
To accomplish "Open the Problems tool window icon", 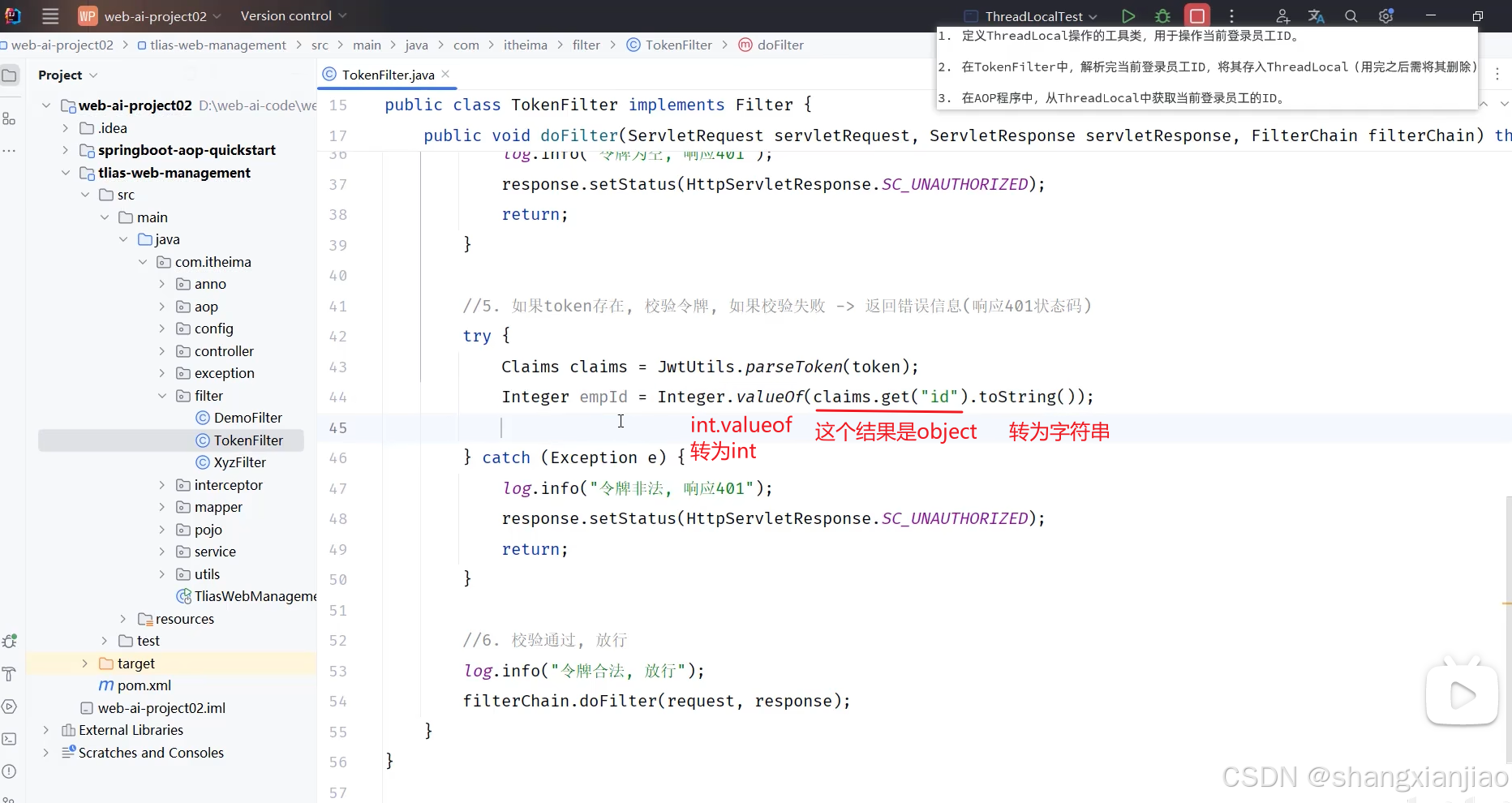I will click(10, 771).
